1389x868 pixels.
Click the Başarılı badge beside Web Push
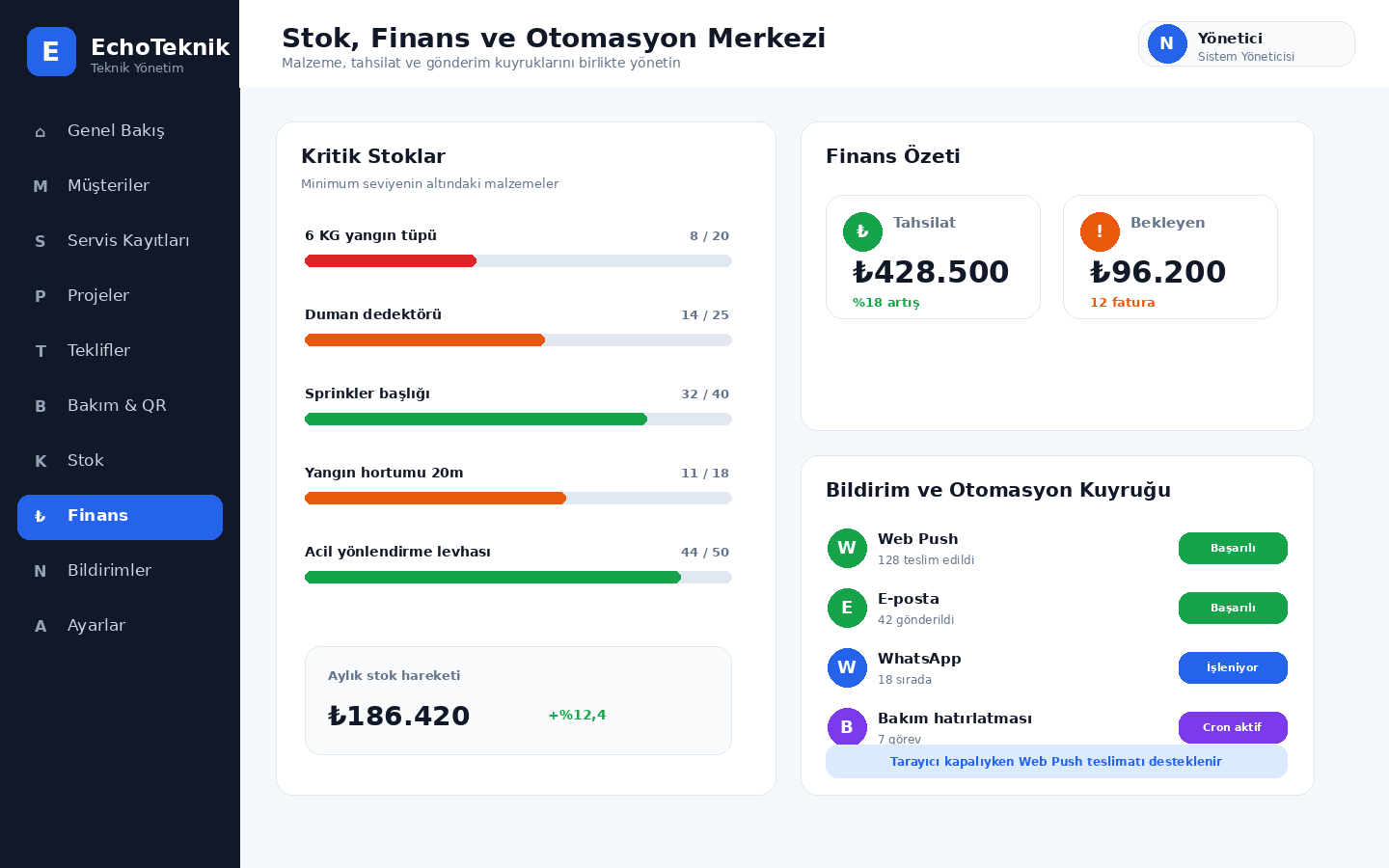[1233, 548]
